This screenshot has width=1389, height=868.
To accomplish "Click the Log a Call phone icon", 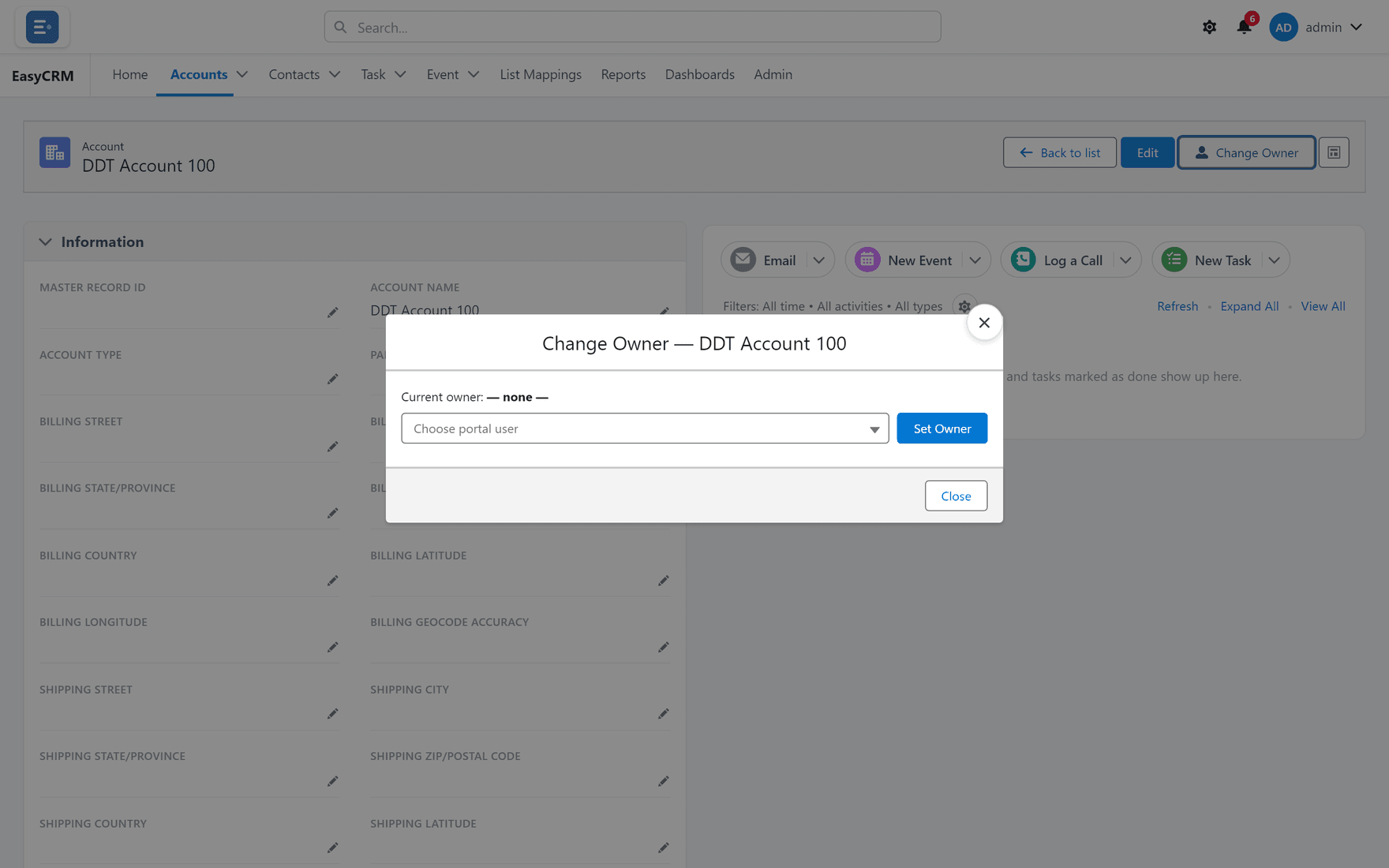I will click(1023, 260).
